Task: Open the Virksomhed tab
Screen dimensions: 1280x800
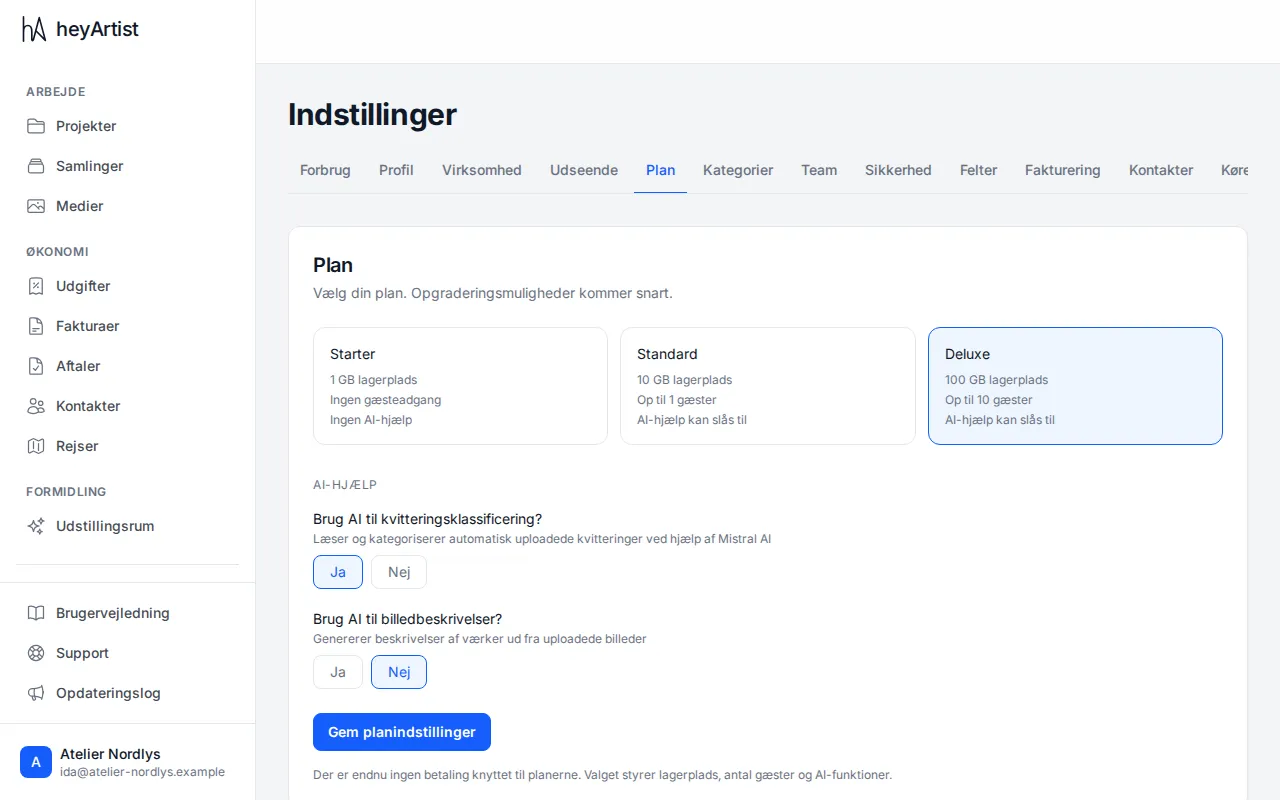Action: coord(482,170)
